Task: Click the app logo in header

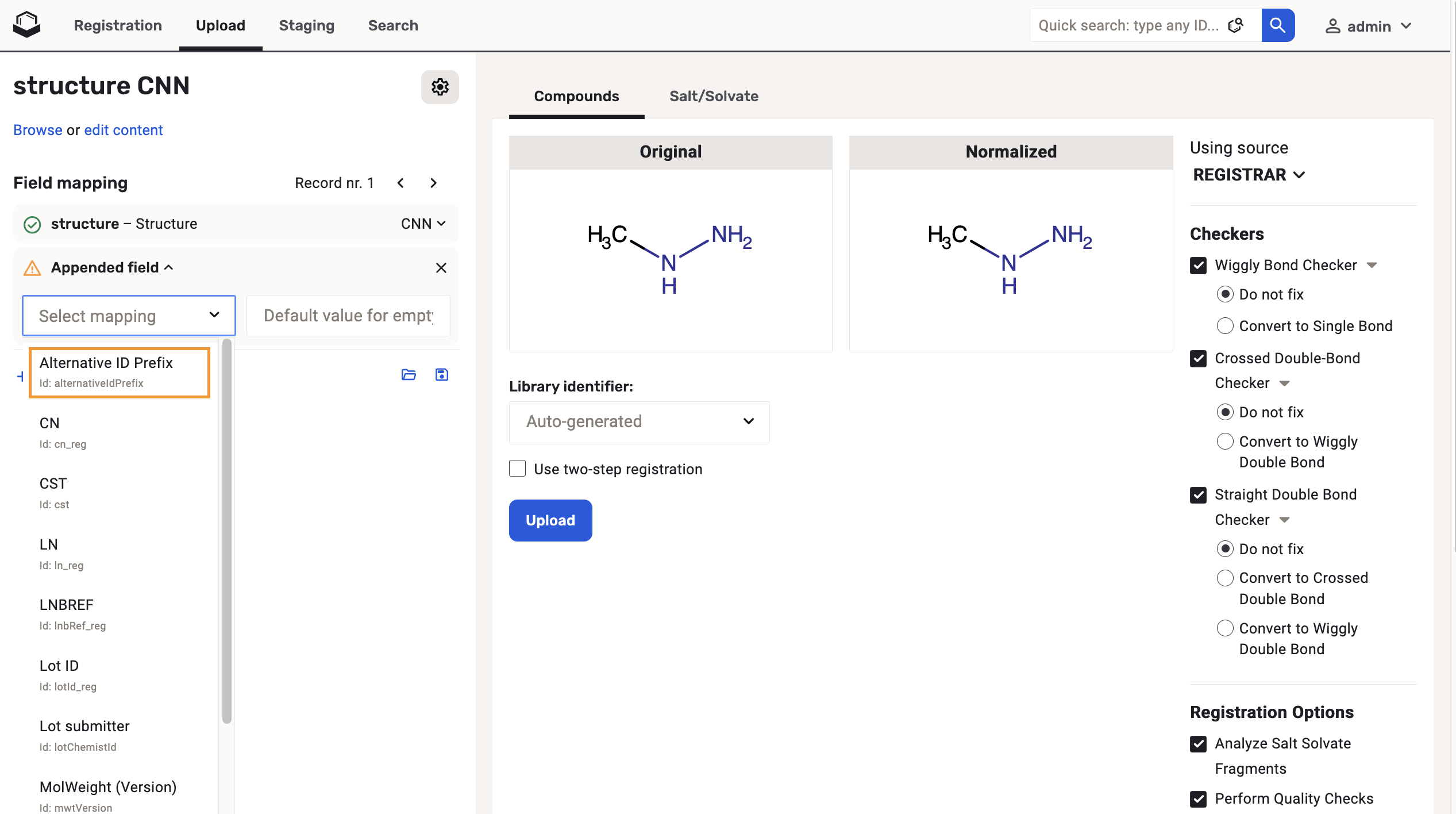Action: pyautogui.click(x=26, y=25)
